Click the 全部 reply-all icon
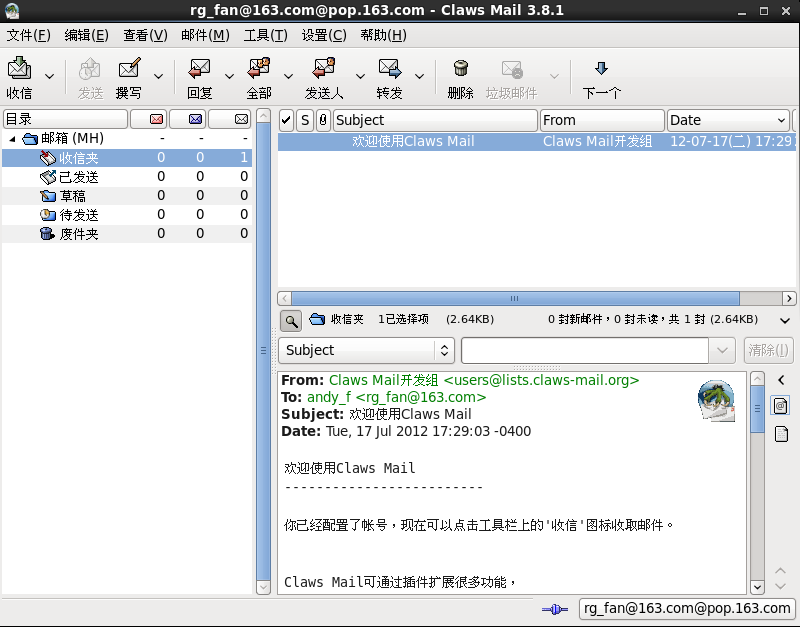 pyautogui.click(x=259, y=68)
